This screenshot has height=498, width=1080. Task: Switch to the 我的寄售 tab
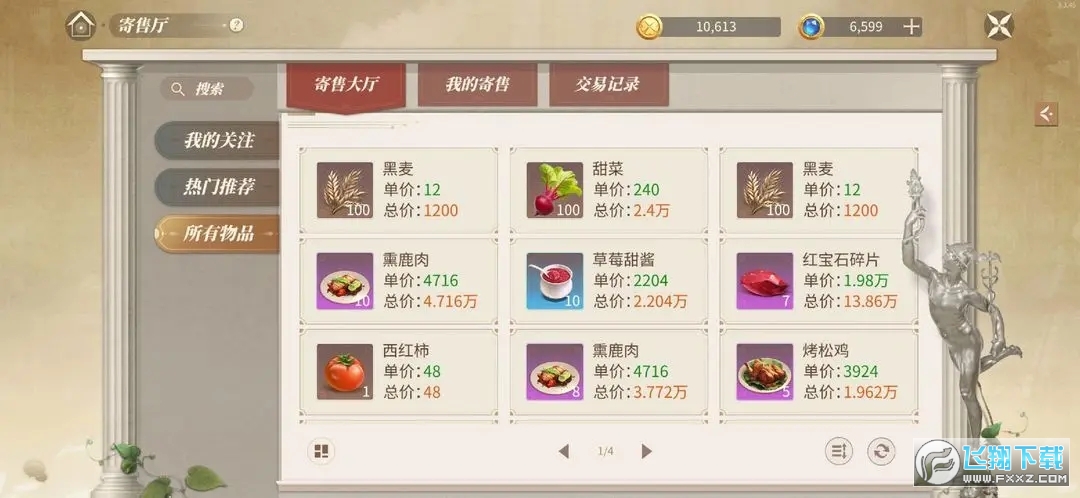[x=477, y=85]
